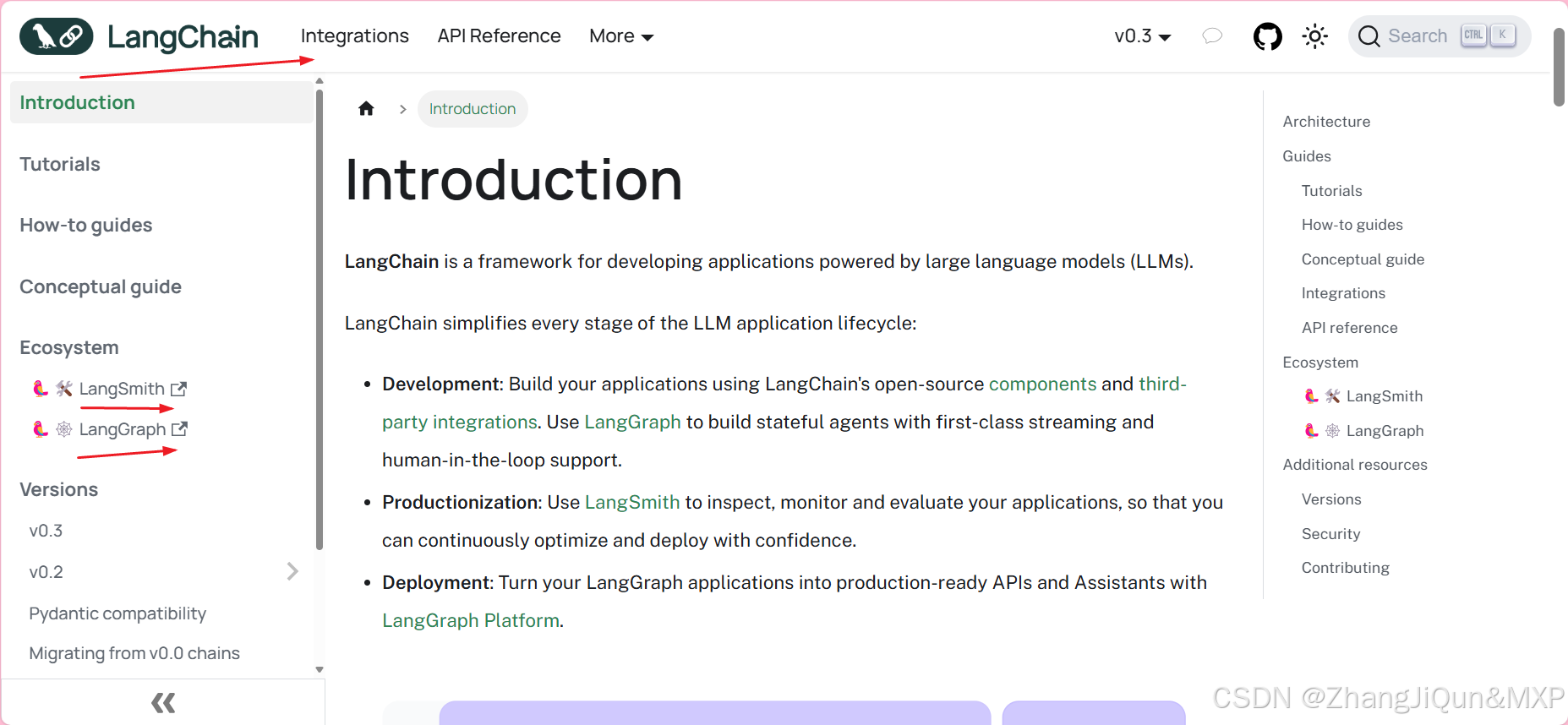Click the sidebar scroll down arrow
This screenshot has height=725, width=1568.
click(x=320, y=669)
